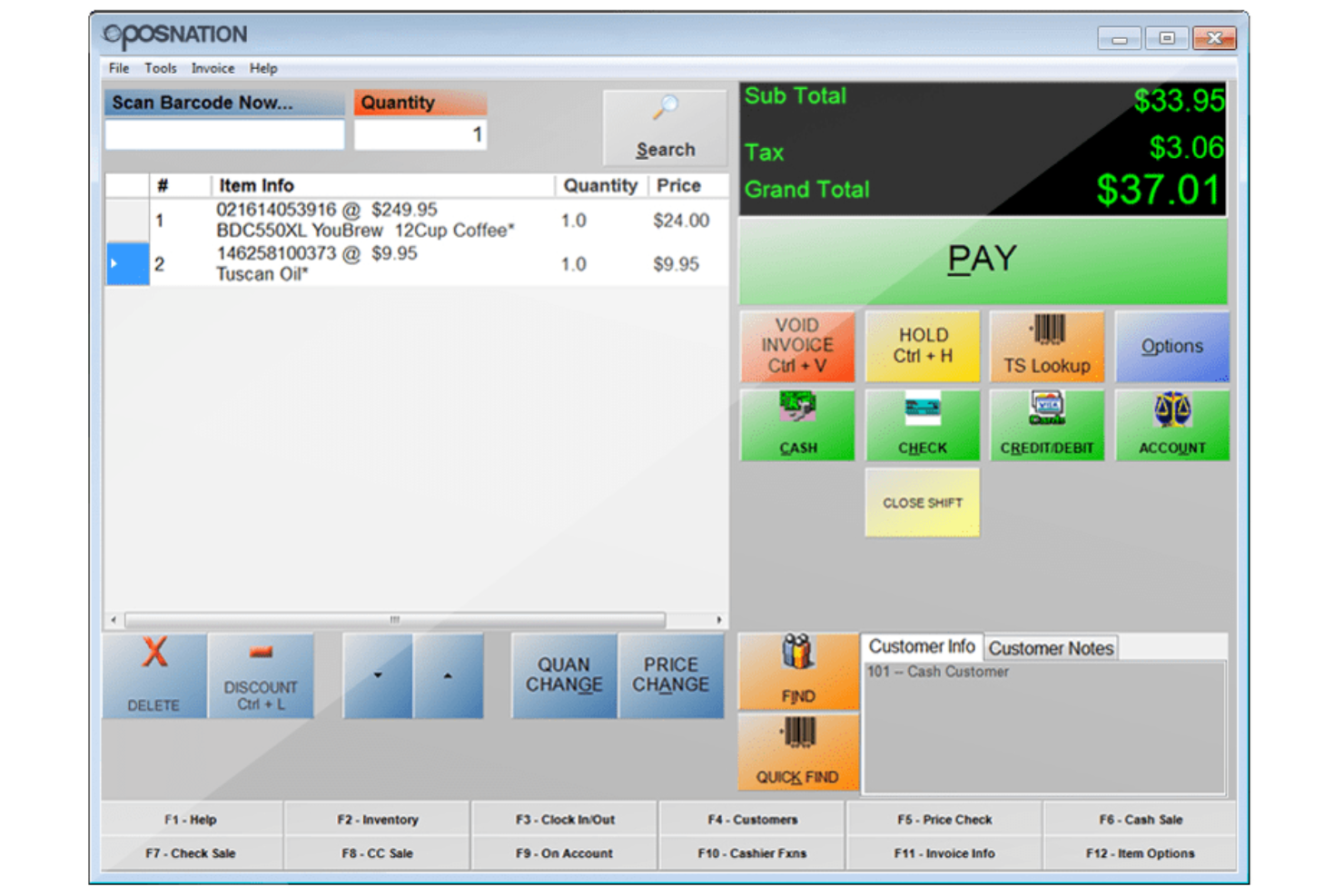The height and width of the screenshot is (896, 1344).
Task: Click the down arrow selection button
Action: (x=377, y=675)
